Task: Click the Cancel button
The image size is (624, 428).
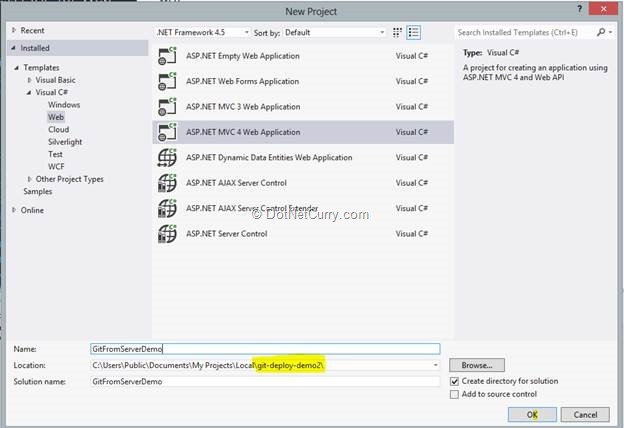Action: [x=585, y=414]
